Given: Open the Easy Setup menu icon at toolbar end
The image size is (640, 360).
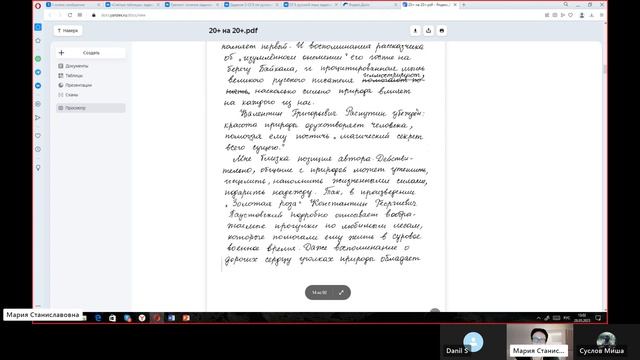Looking at the screenshot, I should pyautogui.click(x=602, y=15).
